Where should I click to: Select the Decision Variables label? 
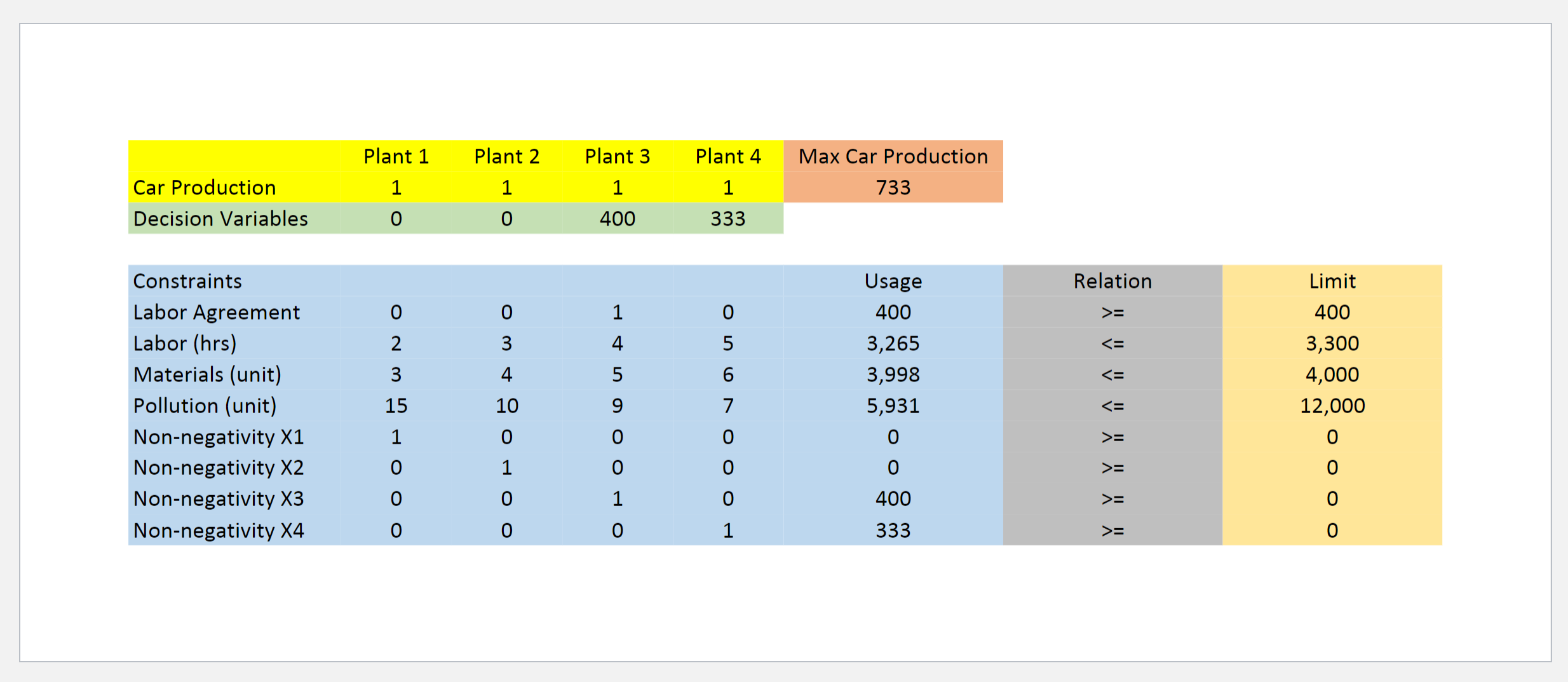pos(220,218)
